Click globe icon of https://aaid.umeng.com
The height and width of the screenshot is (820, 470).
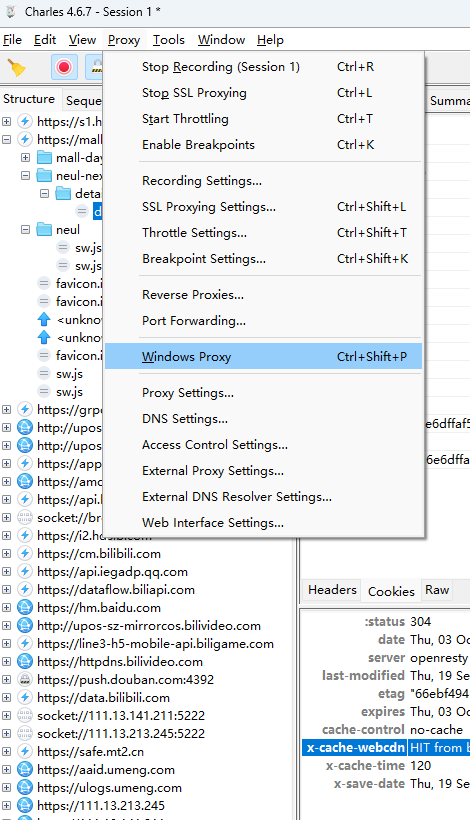coord(25,769)
